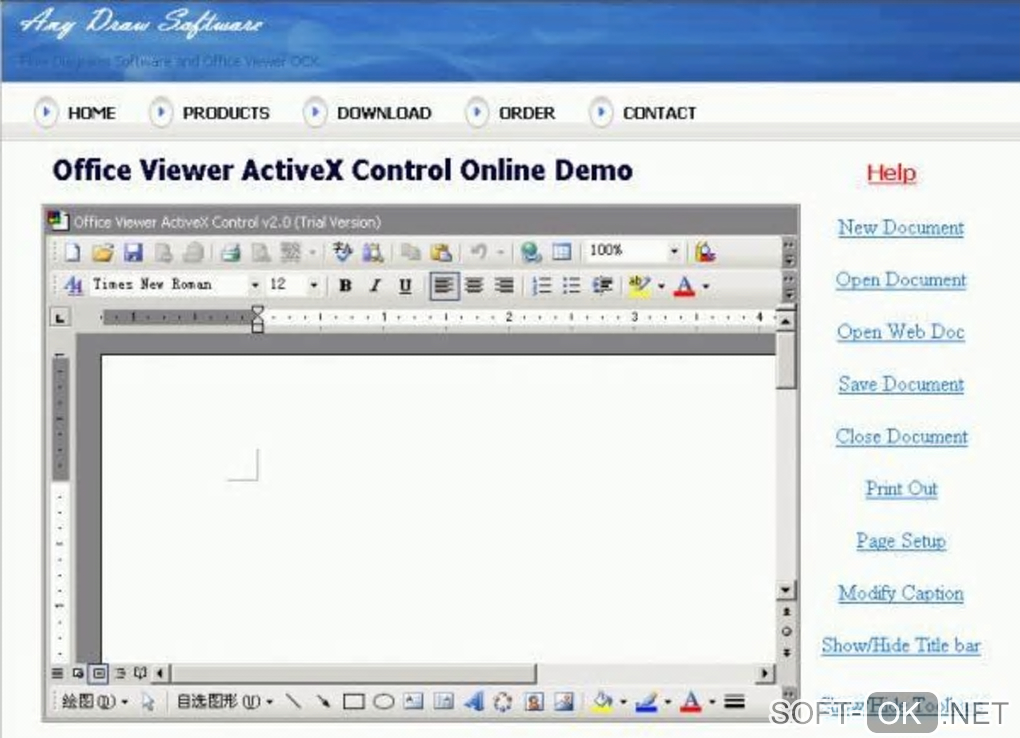The image size is (1020, 738).
Task: Click the tab stop selector on ruler
Action: (x=60, y=318)
